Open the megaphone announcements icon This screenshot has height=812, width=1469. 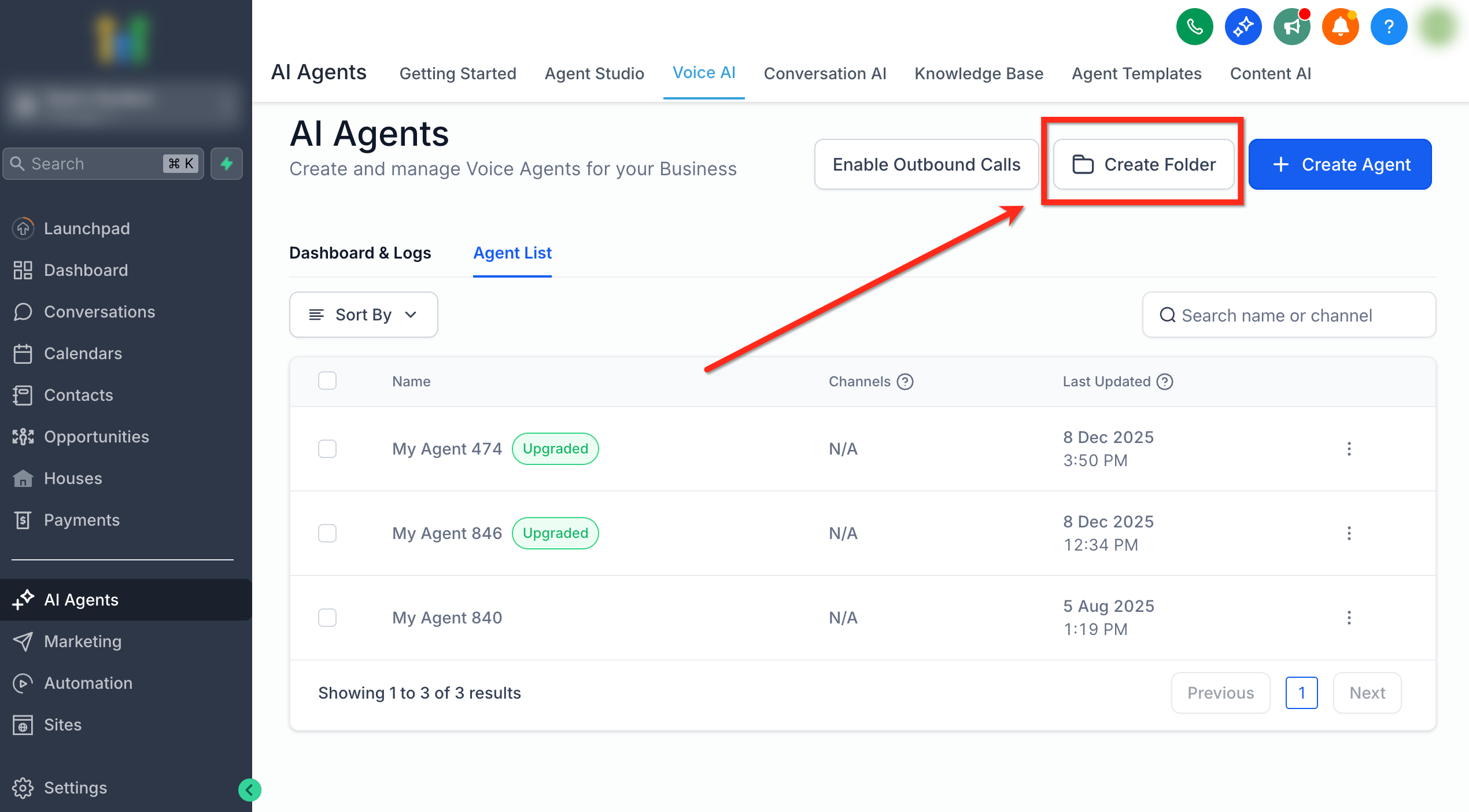tap(1291, 27)
